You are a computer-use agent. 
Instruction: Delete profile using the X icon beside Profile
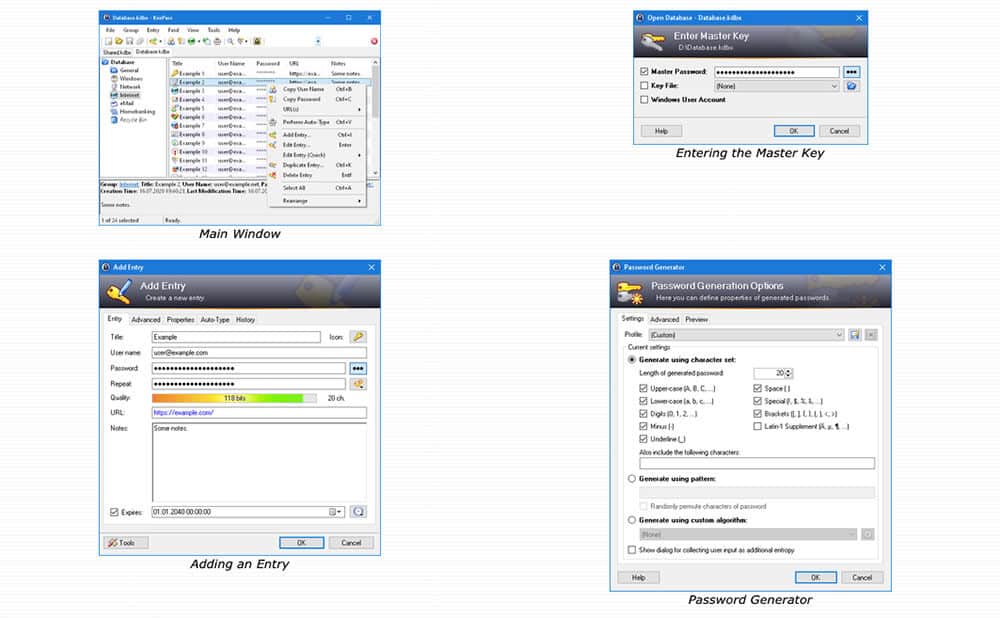point(871,335)
